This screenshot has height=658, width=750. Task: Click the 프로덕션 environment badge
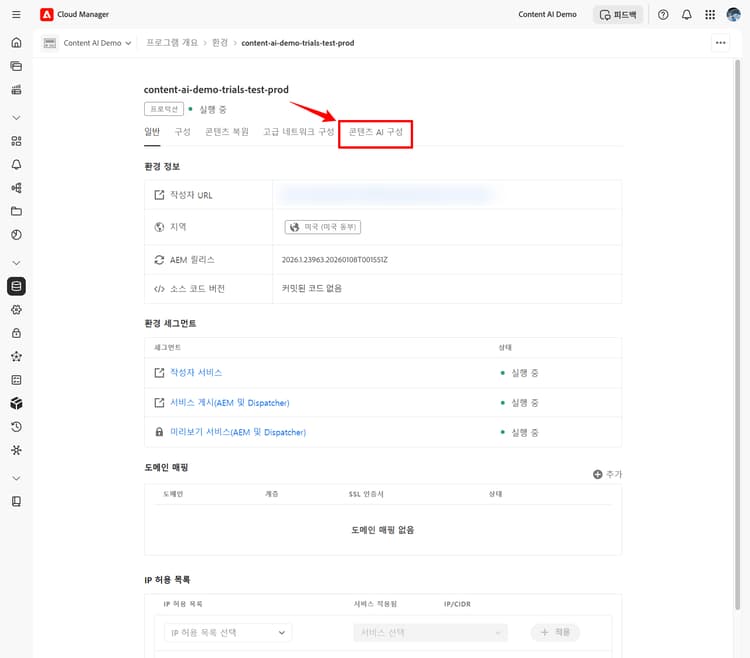tap(164, 109)
